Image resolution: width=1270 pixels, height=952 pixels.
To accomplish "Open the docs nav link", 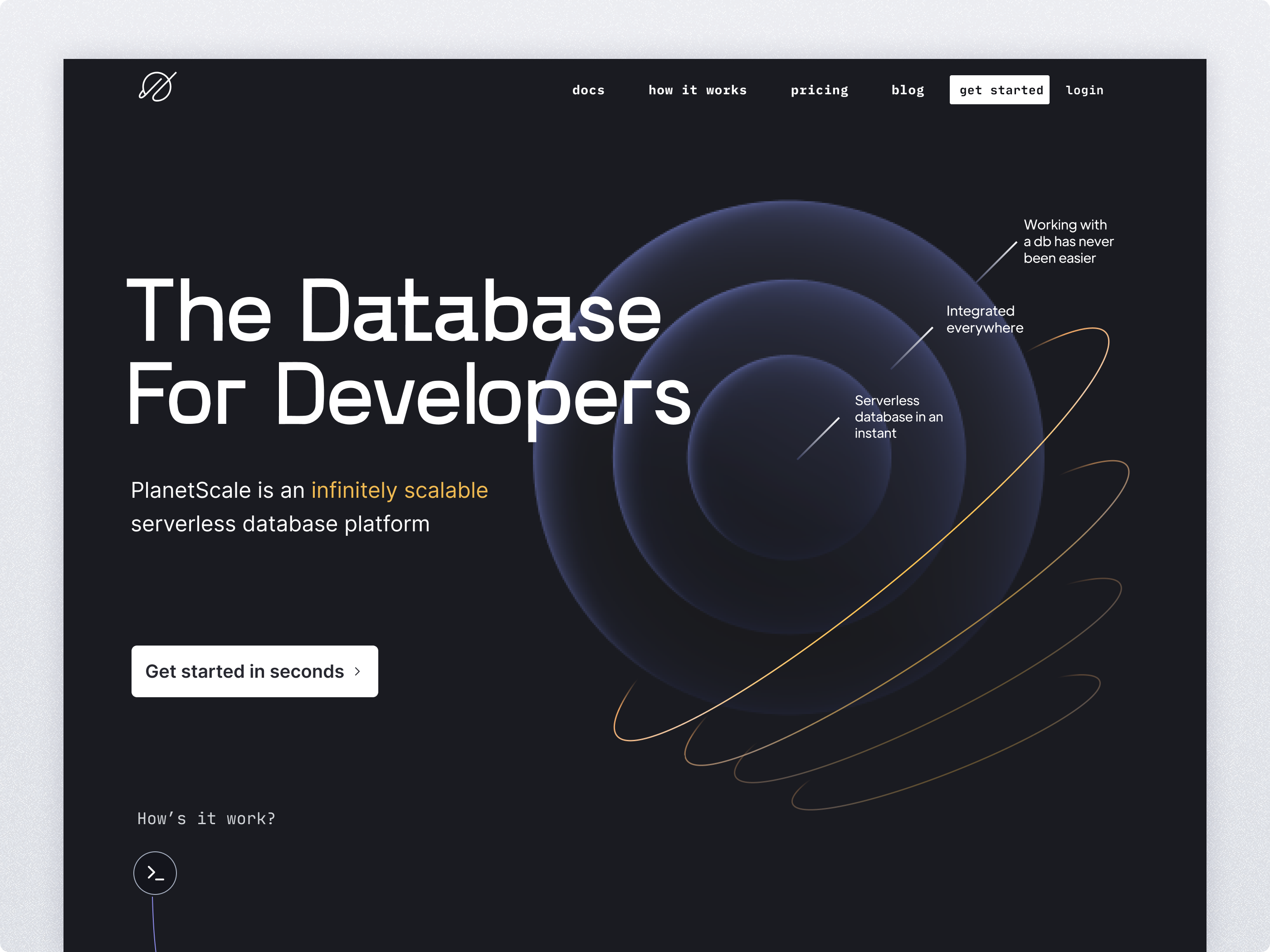I will point(588,90).
